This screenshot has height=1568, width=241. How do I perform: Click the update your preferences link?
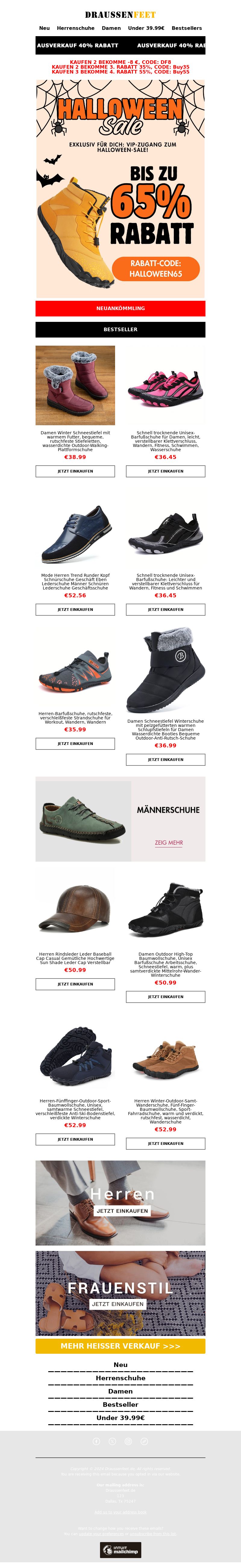pyautogui.click(x=101, y=1534)
